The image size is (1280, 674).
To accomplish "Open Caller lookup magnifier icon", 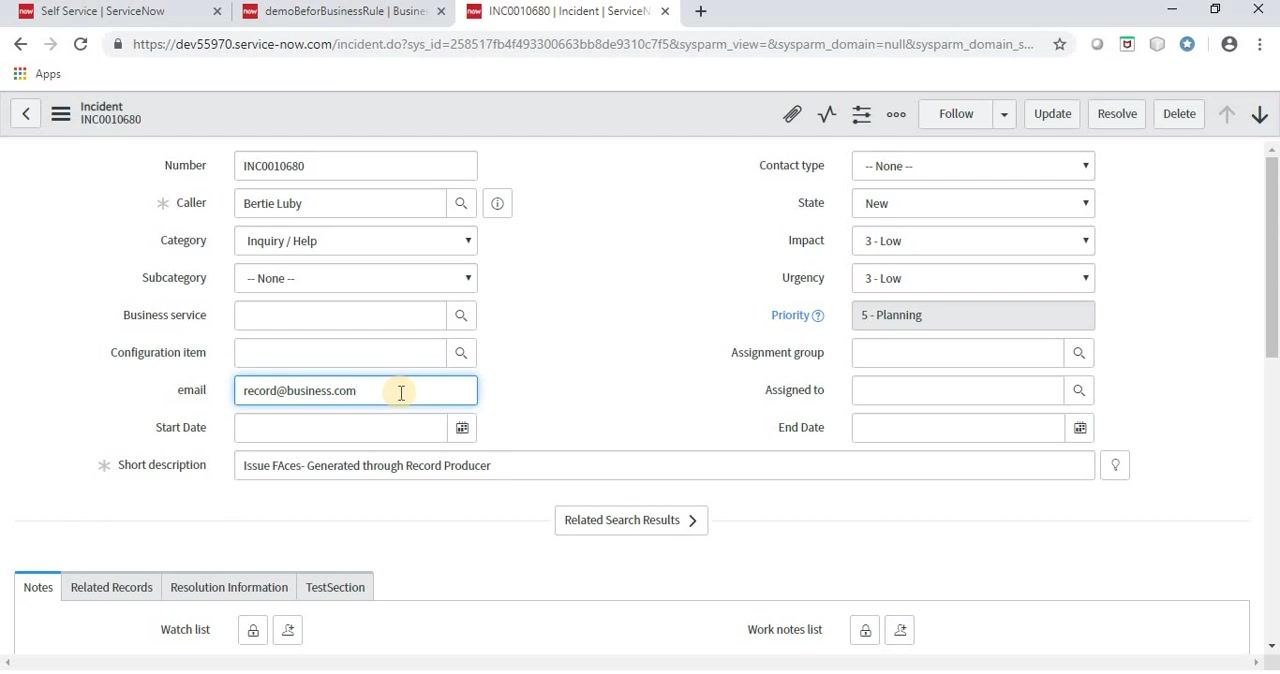I will coord(461,203).
